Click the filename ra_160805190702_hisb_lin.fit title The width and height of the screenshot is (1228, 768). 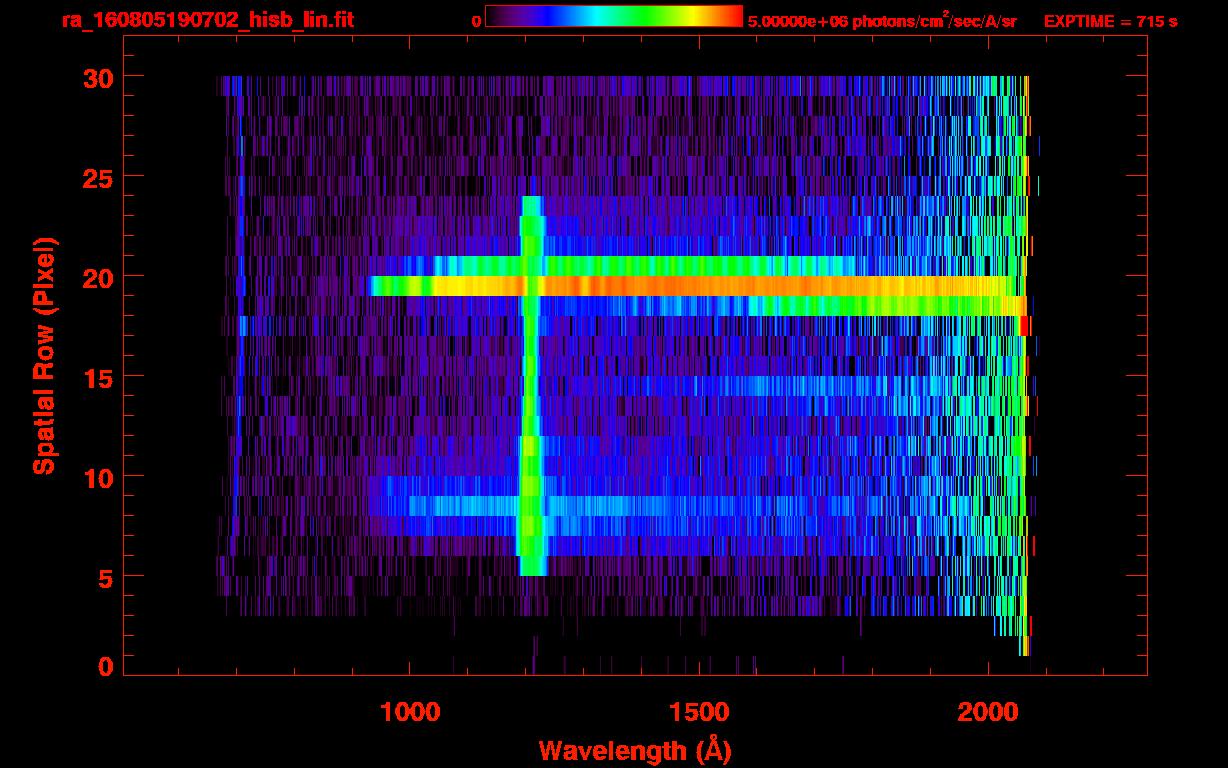[207, 20]
